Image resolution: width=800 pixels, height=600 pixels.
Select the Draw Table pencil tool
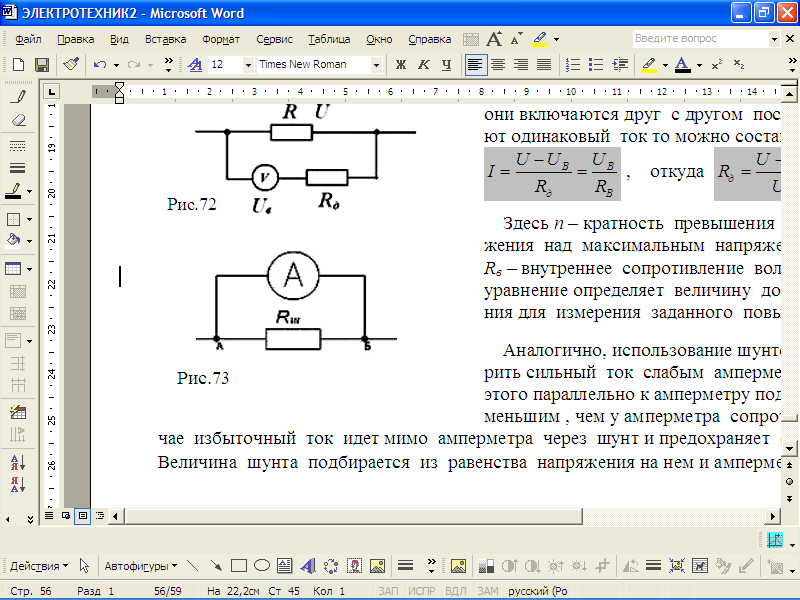(18, 96)
